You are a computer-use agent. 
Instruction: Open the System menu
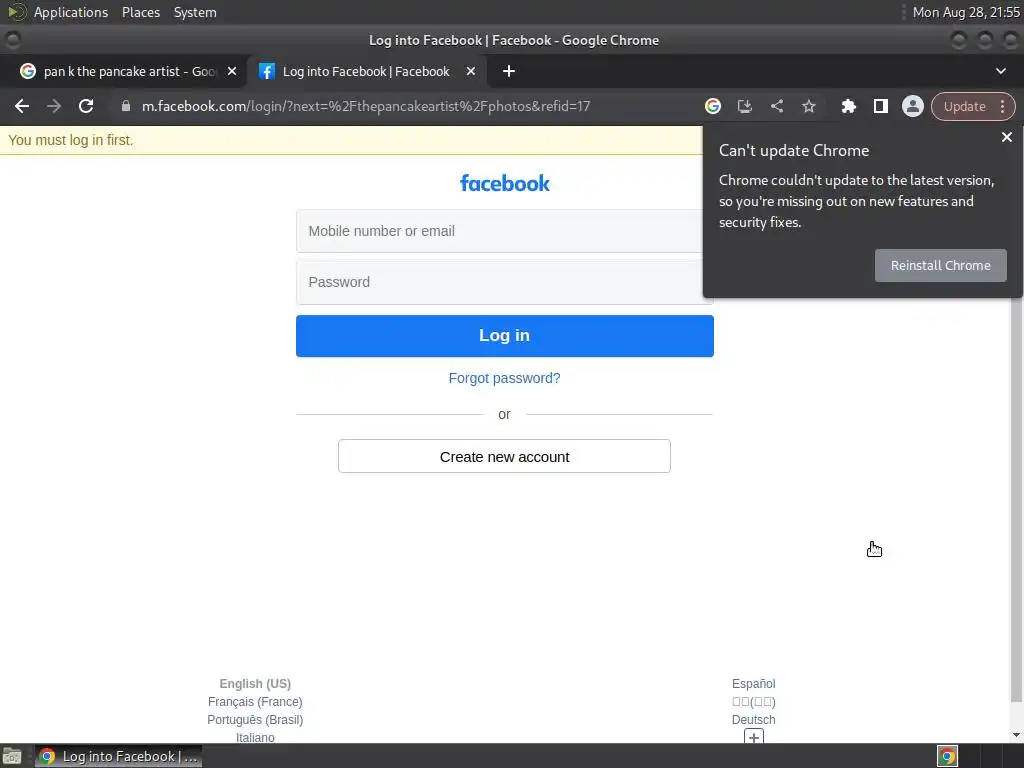(x=195, y=12)
